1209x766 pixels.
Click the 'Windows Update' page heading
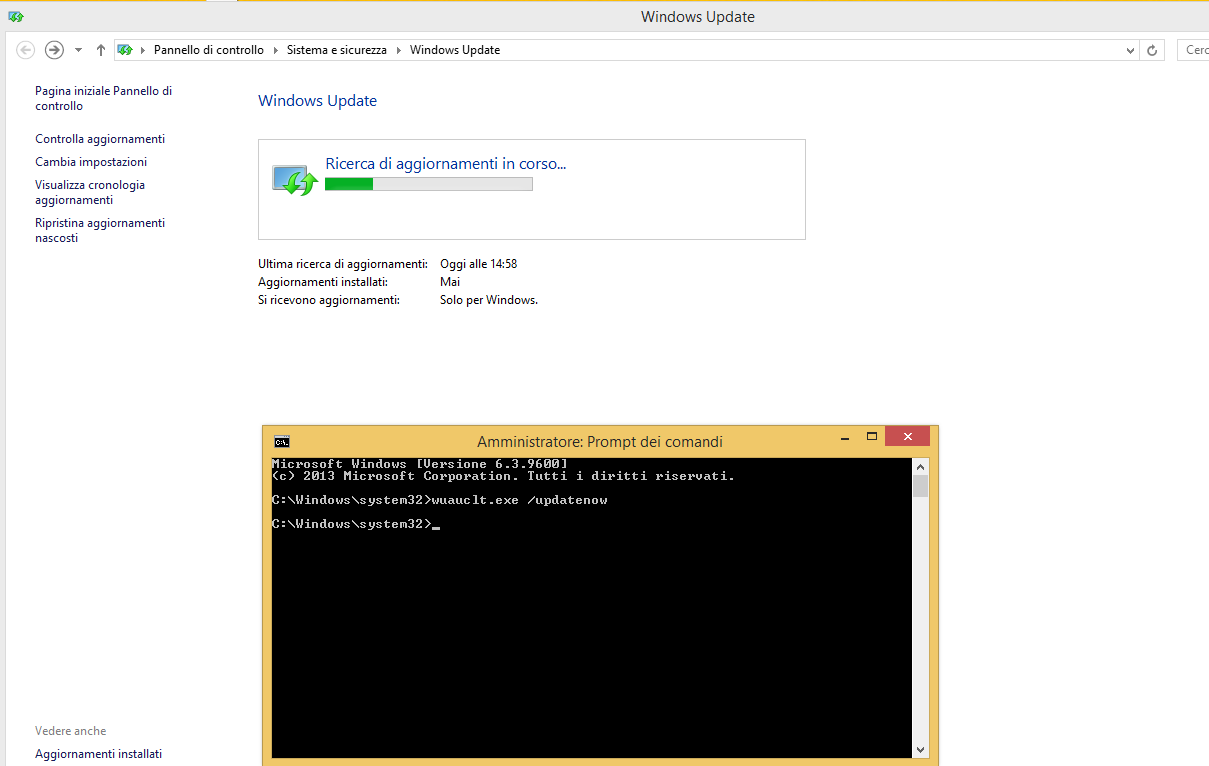[317, 101]
